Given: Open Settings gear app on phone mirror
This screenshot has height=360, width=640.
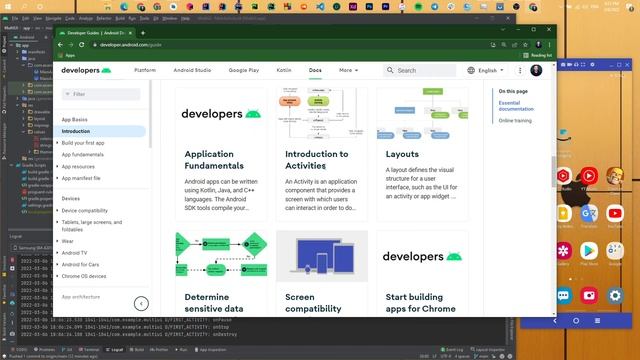Looking at the screenshot, I should click(615, 295).
